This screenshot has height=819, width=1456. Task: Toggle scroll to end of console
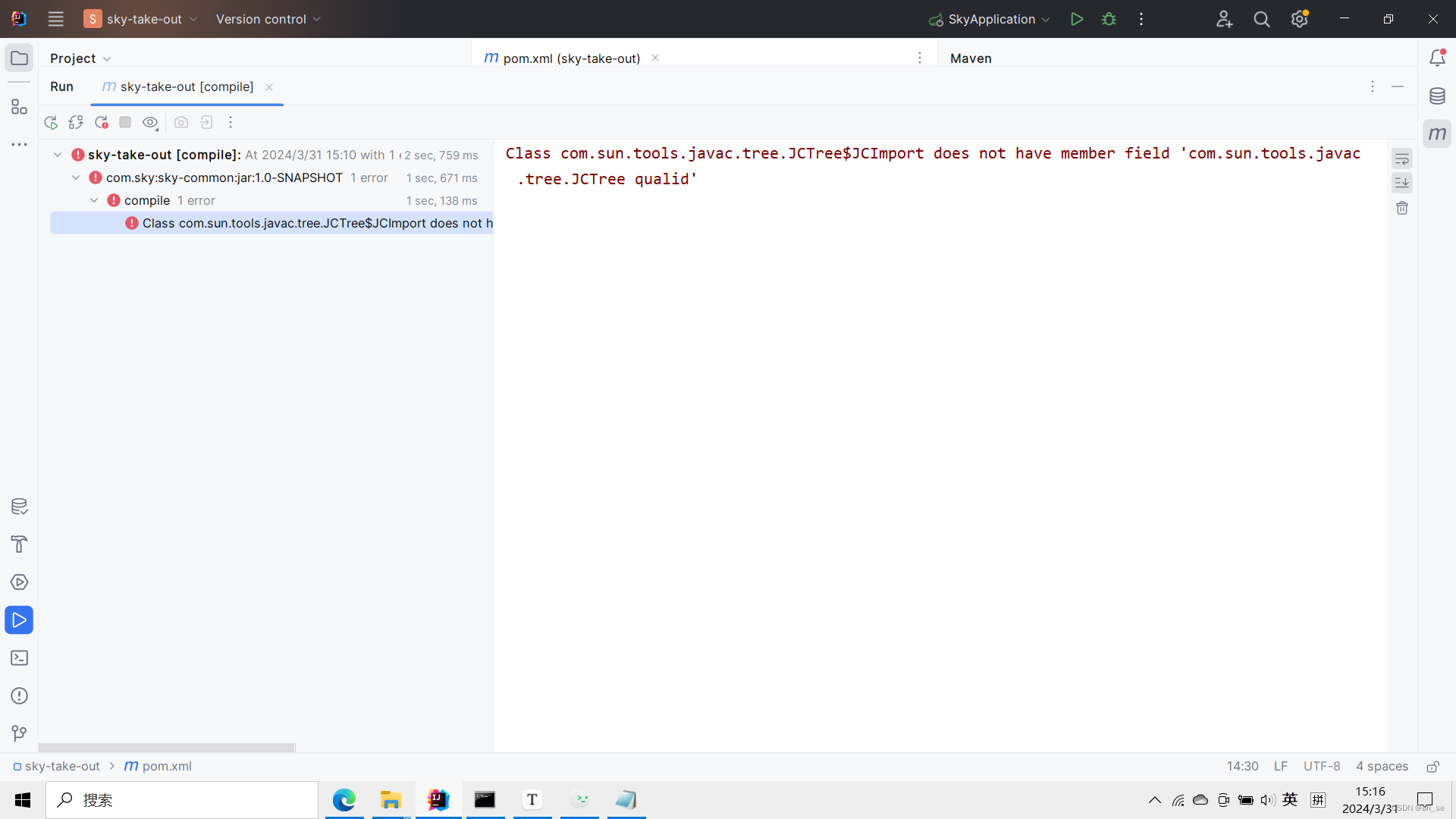pyautogui.click(x=1402, y=183)
